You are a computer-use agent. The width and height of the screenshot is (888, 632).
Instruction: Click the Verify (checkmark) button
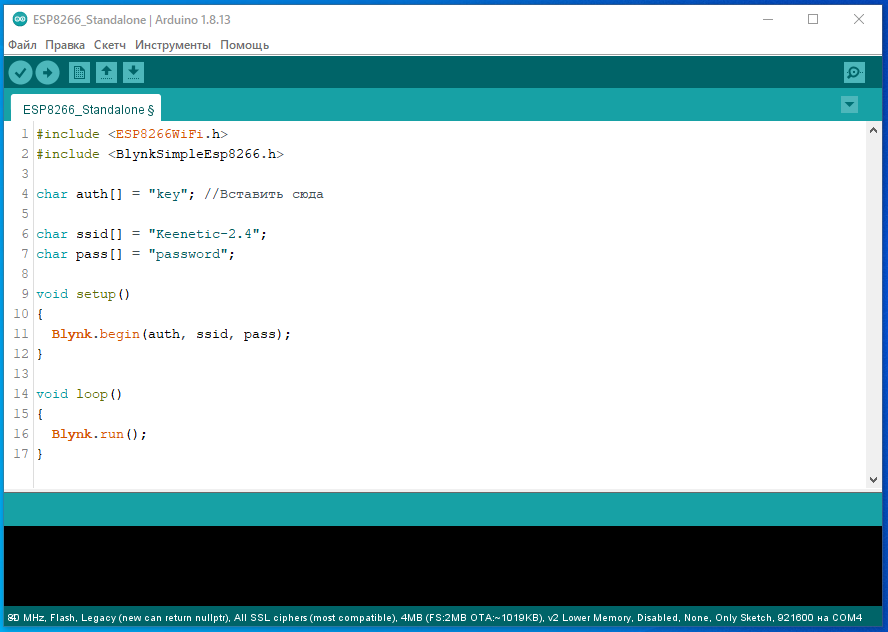(x=20, y=72)
